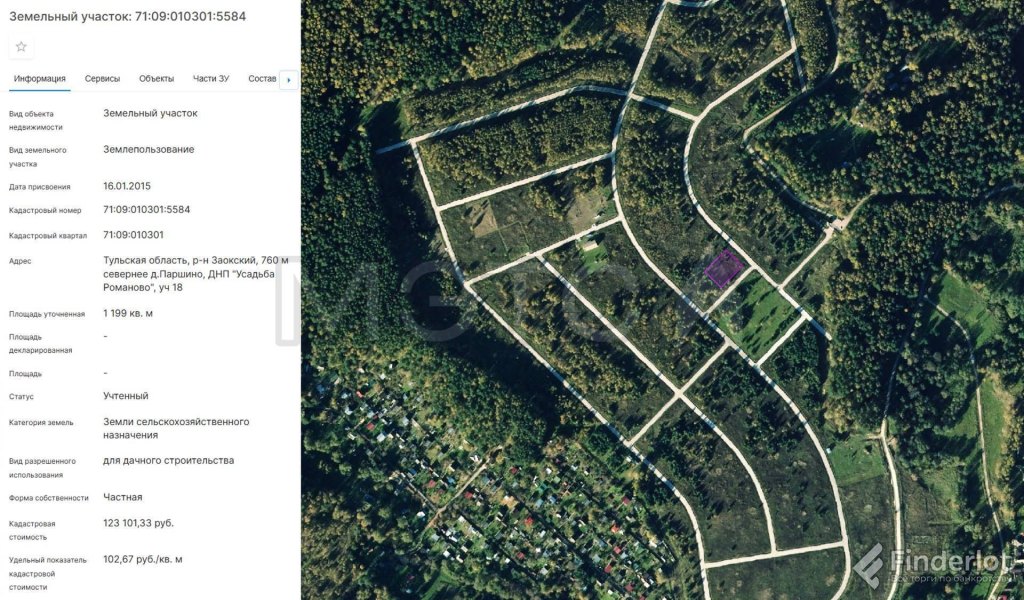Viewport: 1024px width, 600px height.
Task: Click the favorite star icon
Action: 21,47
